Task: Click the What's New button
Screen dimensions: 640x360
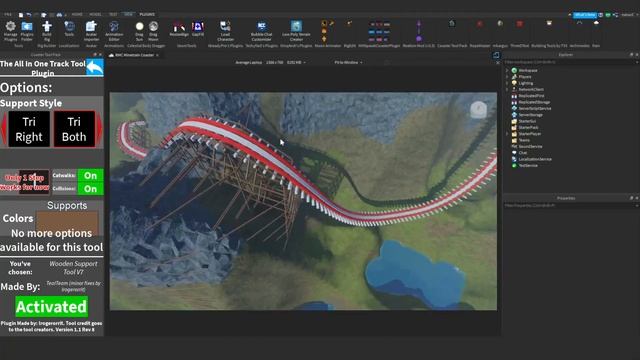Action: (584, 15)
